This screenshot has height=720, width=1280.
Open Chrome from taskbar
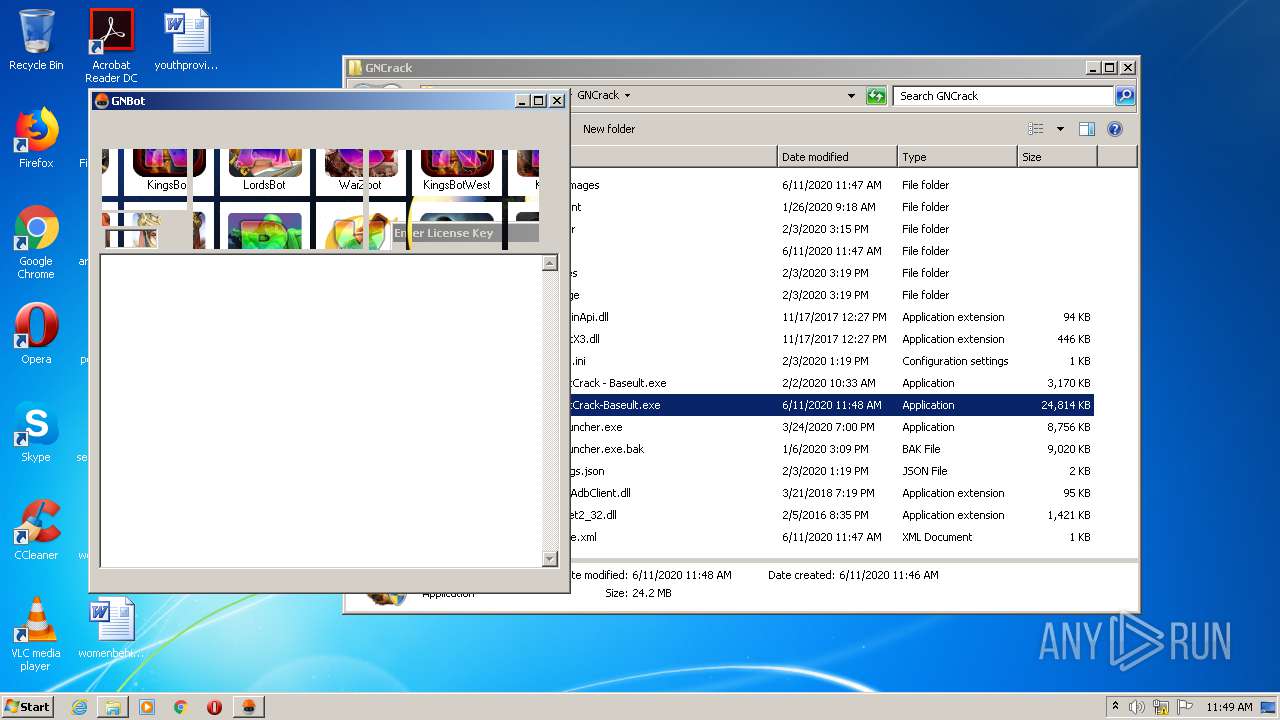(x=181, y=706)
